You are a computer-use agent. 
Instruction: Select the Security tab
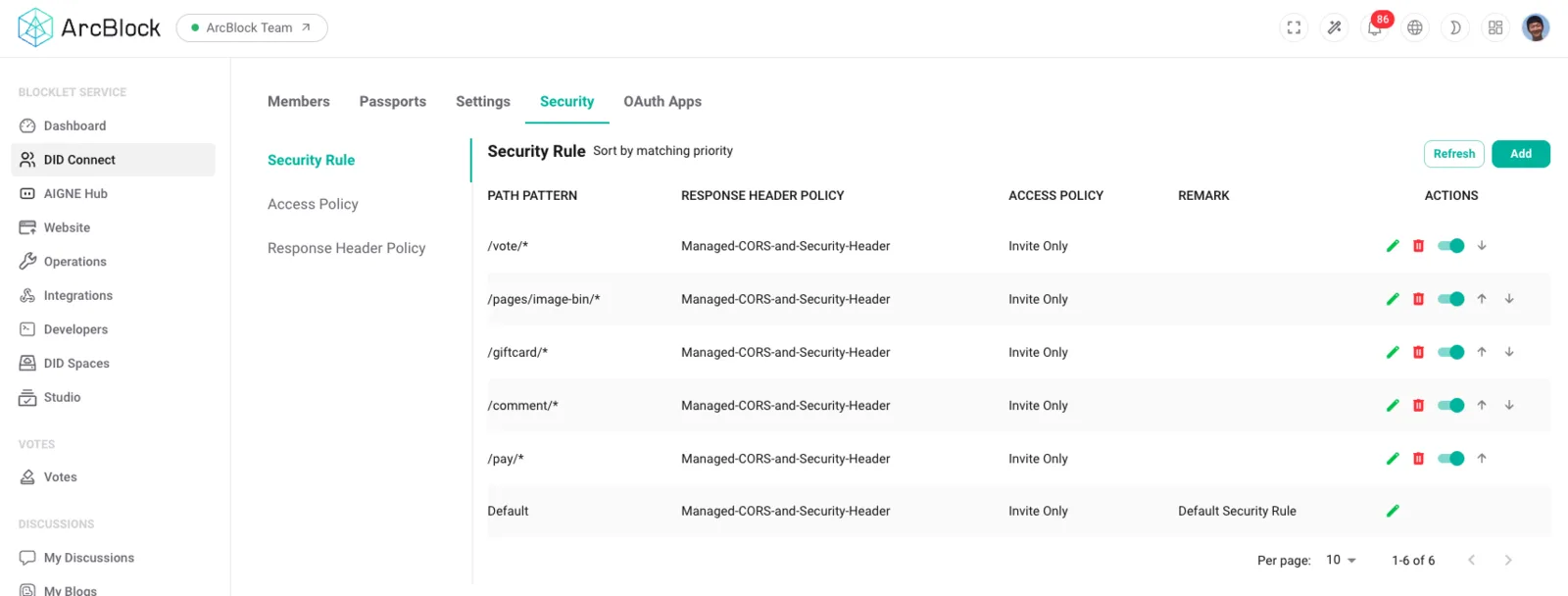(x=566, y=101)
